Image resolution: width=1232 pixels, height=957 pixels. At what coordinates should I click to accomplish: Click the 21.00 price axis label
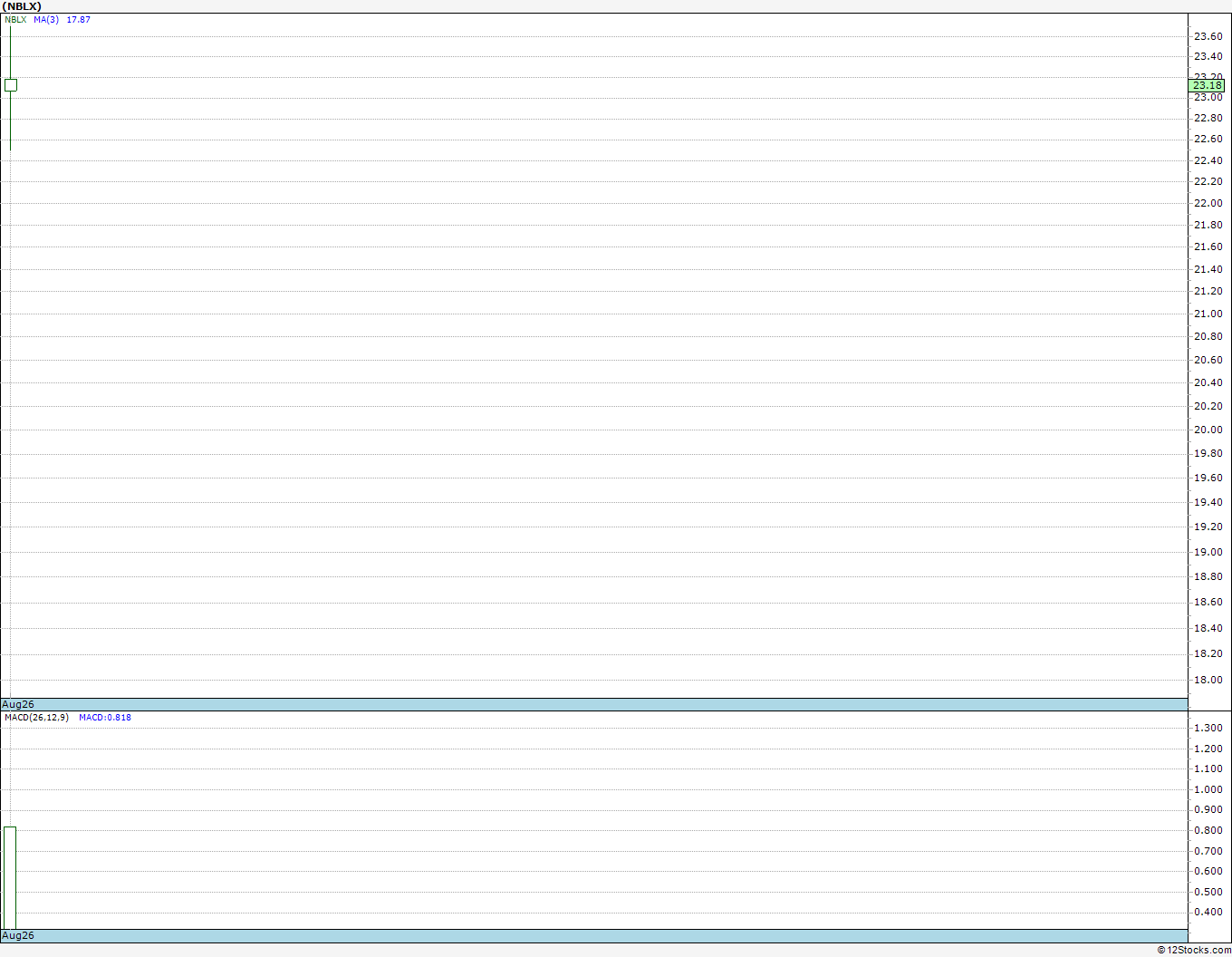tap(1208, 314)
